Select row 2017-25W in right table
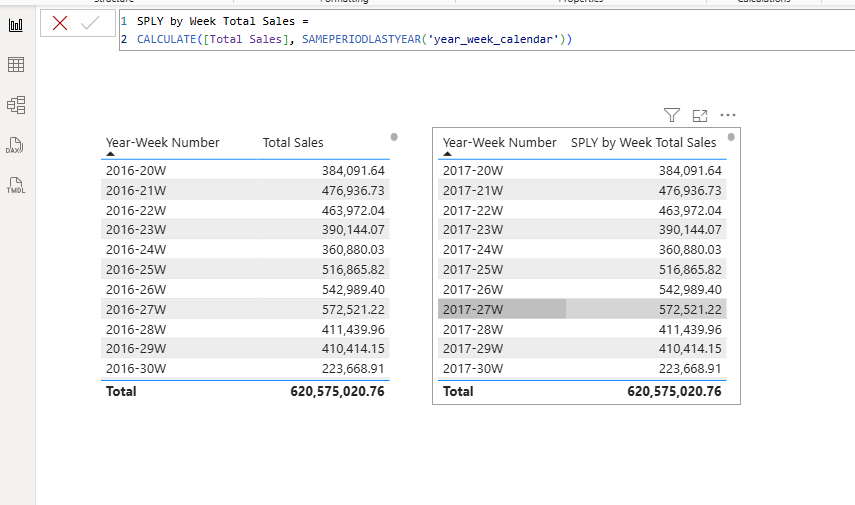This screenshot has width=855, height=505. click(582, 269)
